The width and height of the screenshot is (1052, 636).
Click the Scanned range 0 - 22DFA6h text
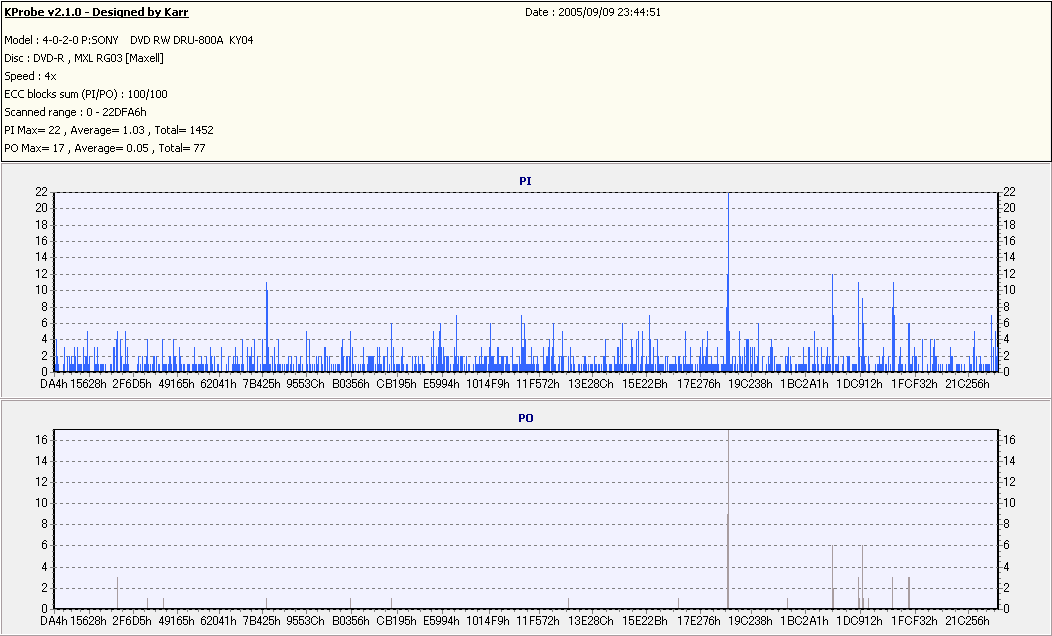point(75,113)
